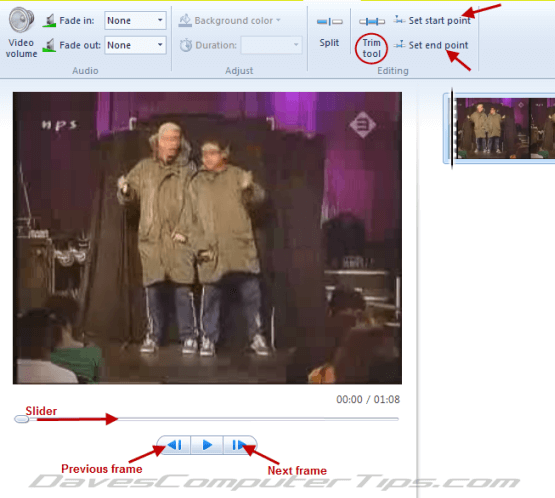Click the Background color paint bucket icon
Viewport: 555px width, 498px height.
(185, 21)
